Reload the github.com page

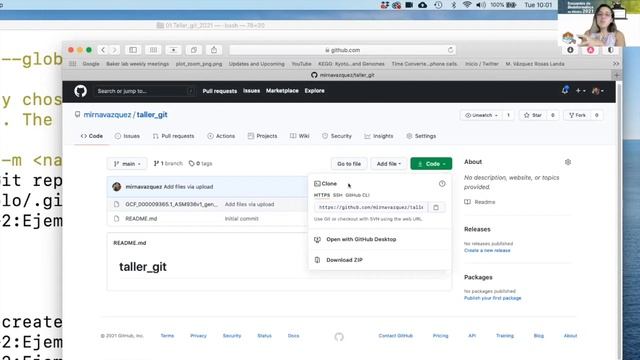coord(450,50)
